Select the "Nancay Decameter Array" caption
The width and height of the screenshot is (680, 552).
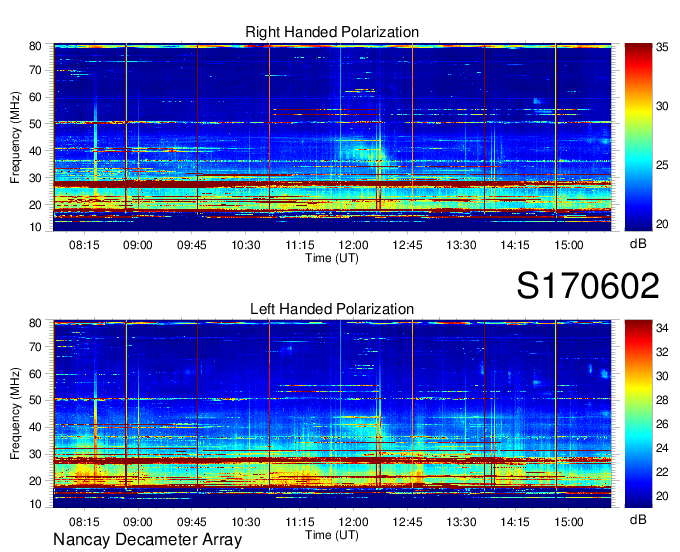pos(147,540)
